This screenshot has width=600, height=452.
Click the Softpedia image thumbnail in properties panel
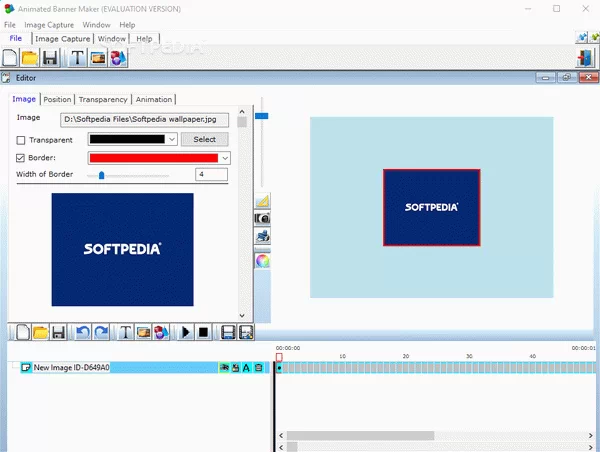tap(122, 250)
